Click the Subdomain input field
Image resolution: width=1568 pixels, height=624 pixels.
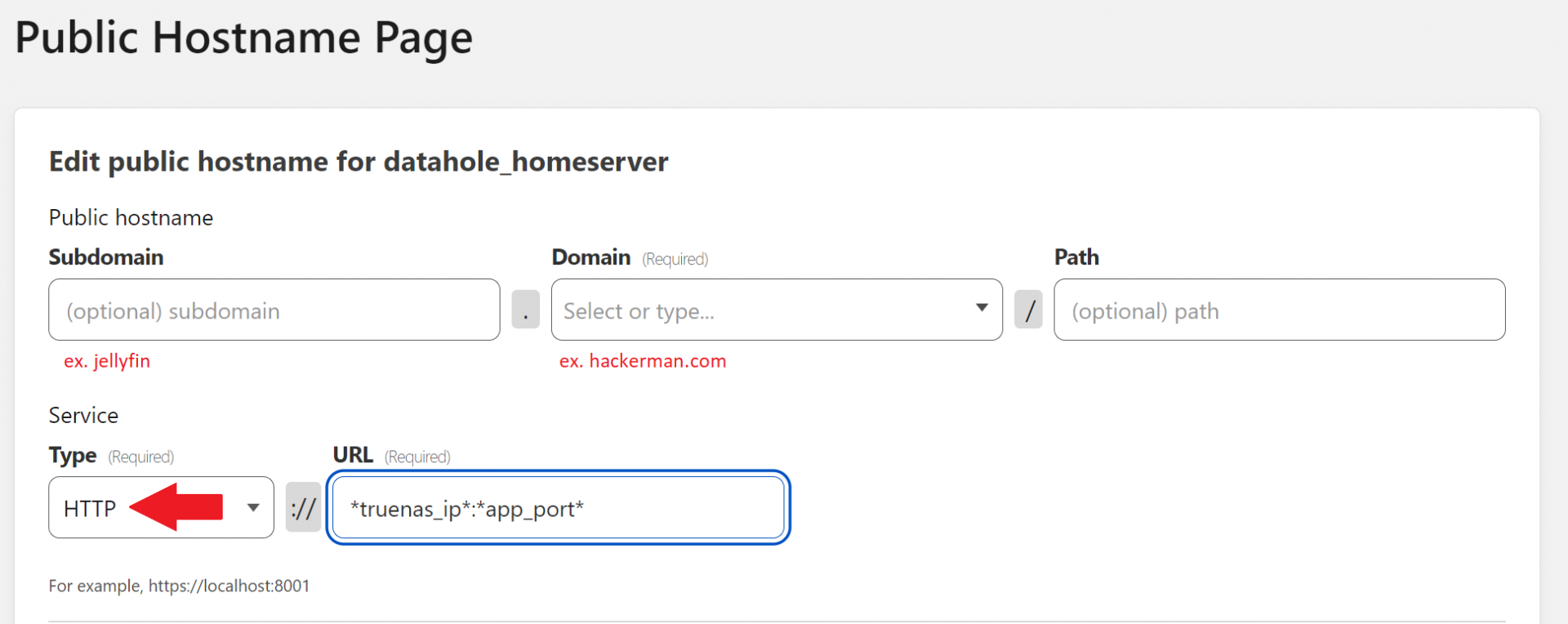click(x=274, y=310)
